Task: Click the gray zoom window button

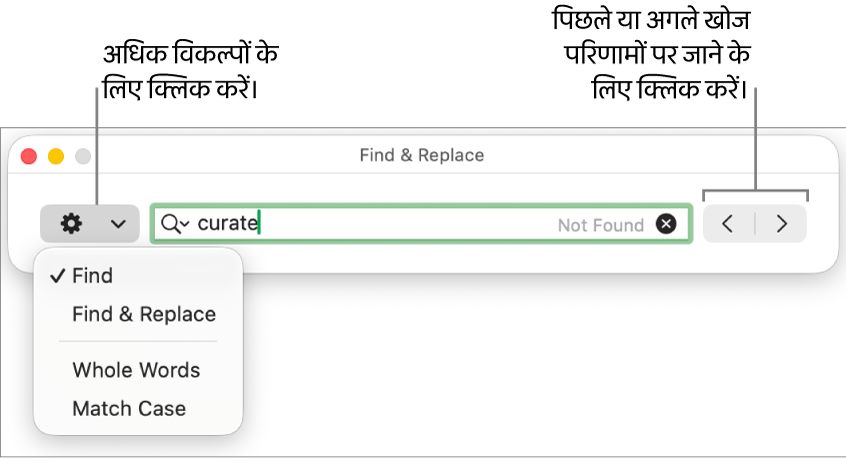Action: pos(83,156)
